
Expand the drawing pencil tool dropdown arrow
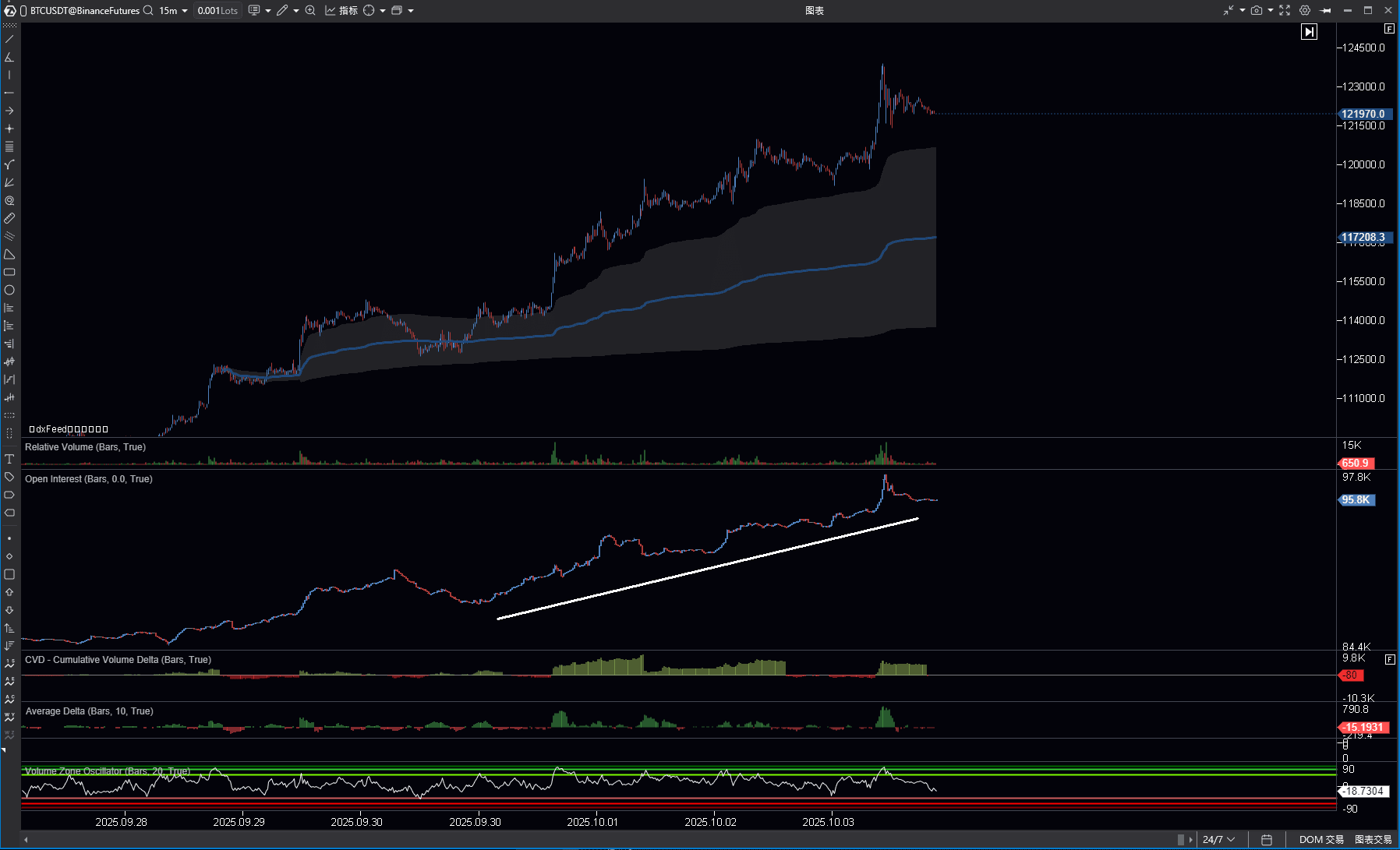tap(296, 11)
